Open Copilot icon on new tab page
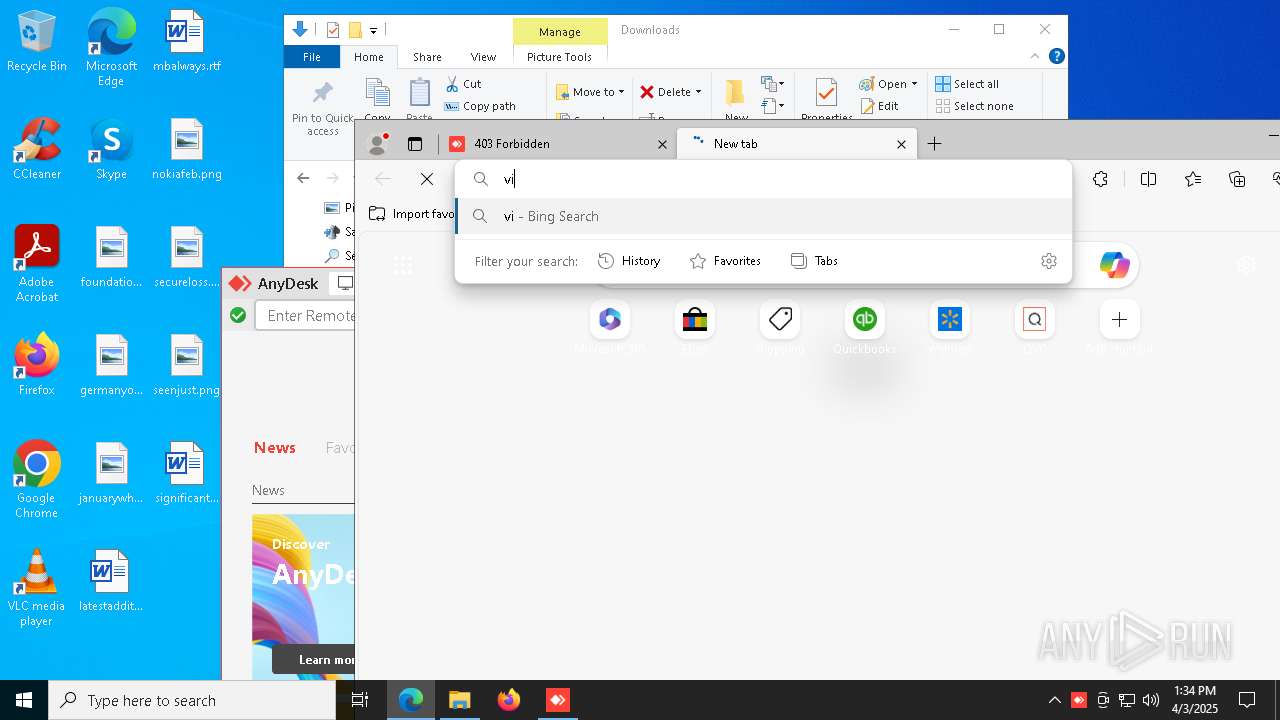The width and height of the screenshot is (1280, 720). click(x=1114, y=265)
